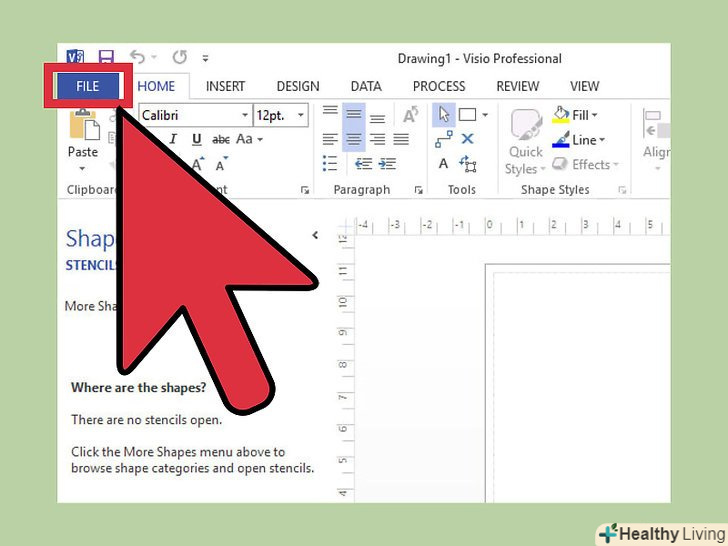The width and height of the screenshot is (728, 546).
Task: Open the Font dialog launcher
Action: 305,190
